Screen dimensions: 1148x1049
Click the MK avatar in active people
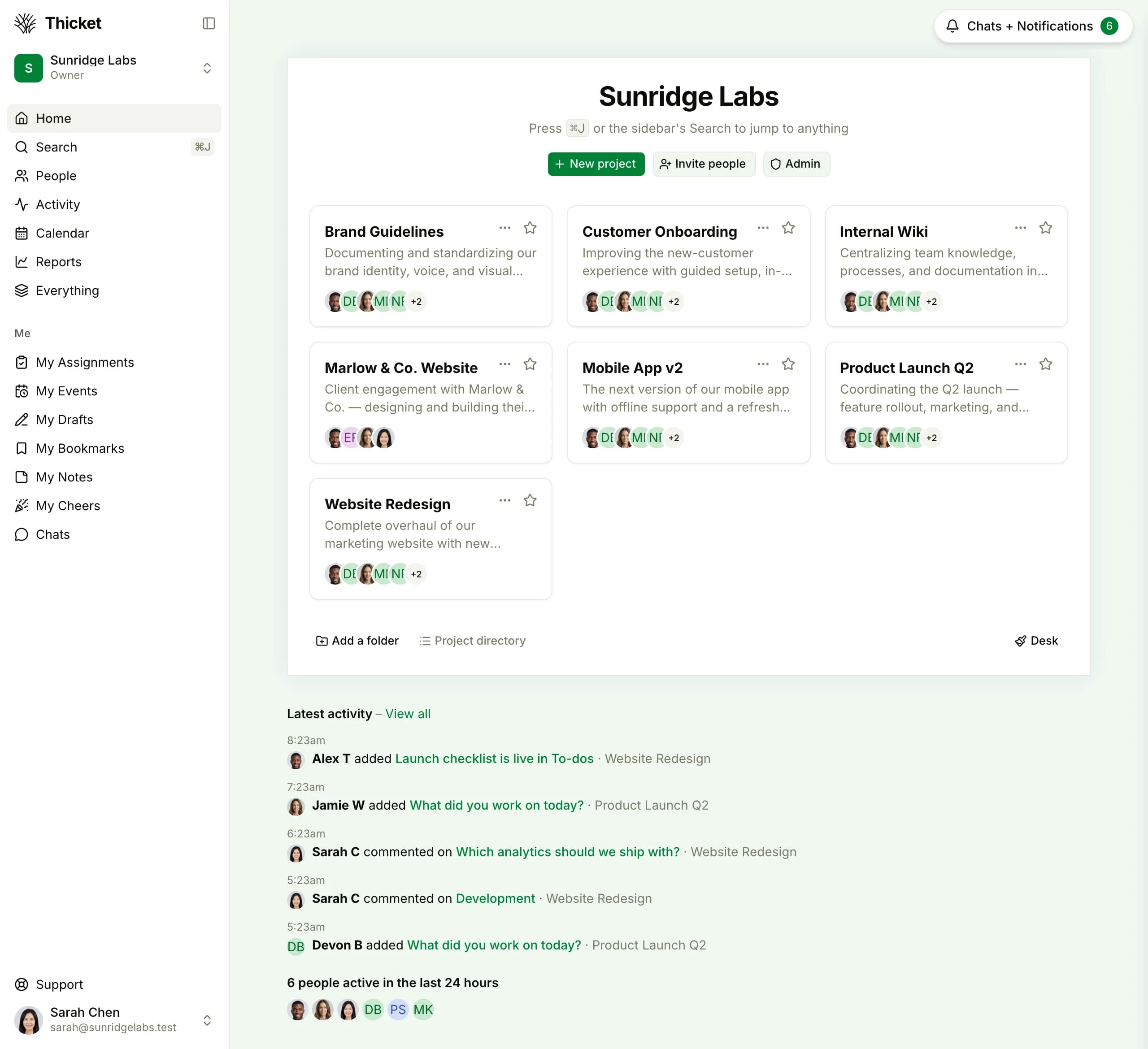pos(423,1010)
